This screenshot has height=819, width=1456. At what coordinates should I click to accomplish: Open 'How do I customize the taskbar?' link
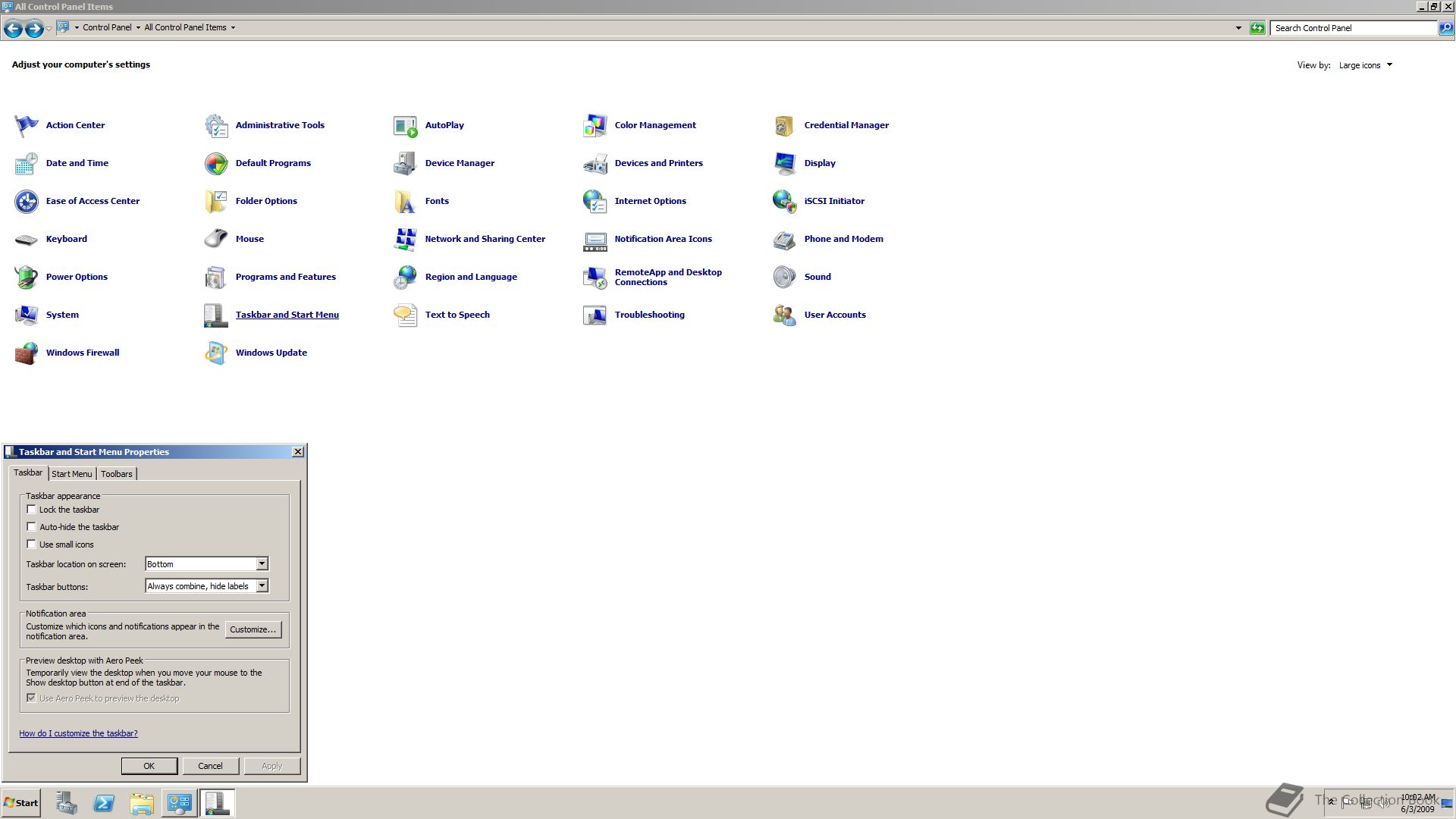[78, 733]
